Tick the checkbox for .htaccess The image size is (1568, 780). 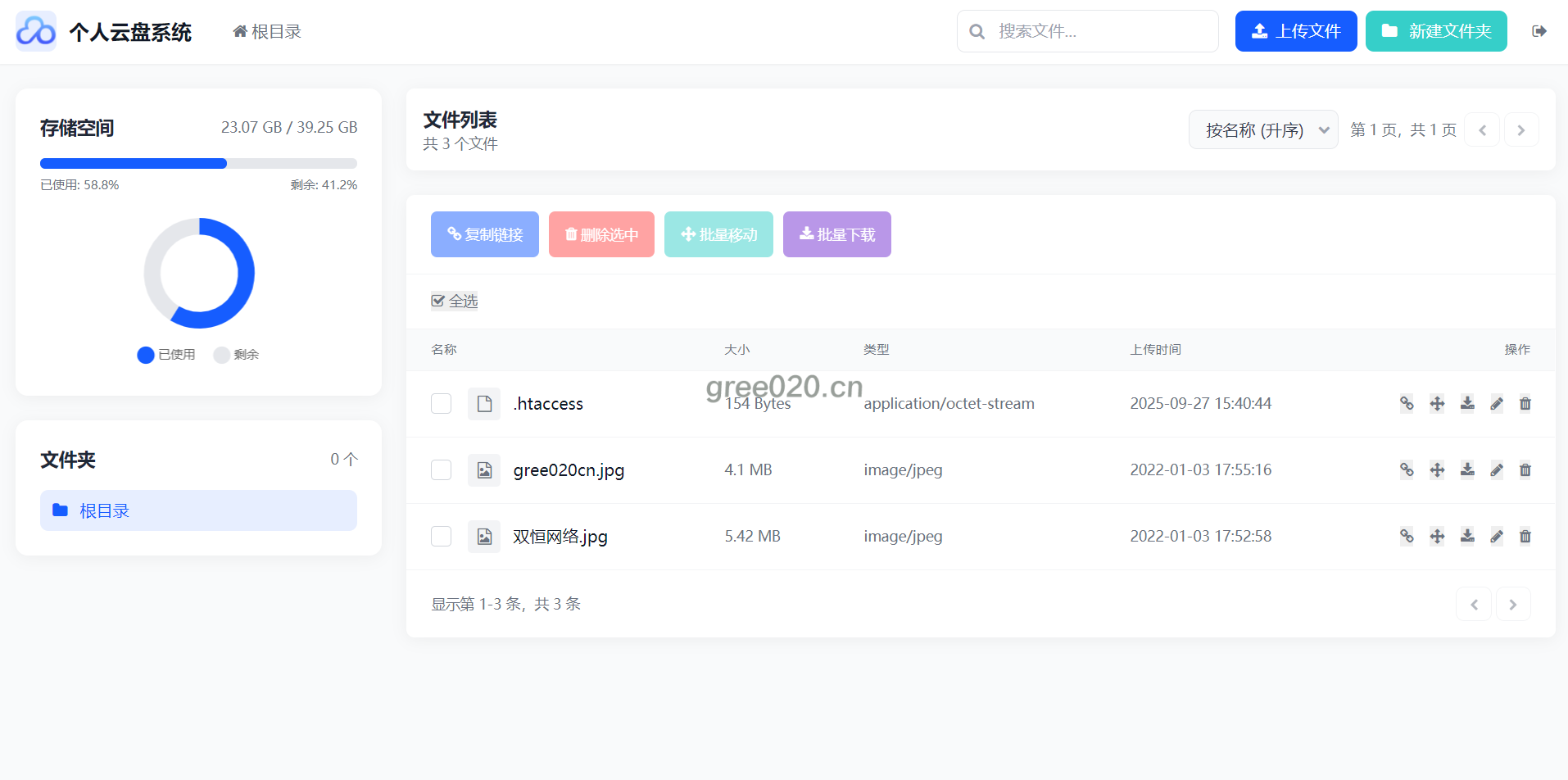(x=442, y=403)
